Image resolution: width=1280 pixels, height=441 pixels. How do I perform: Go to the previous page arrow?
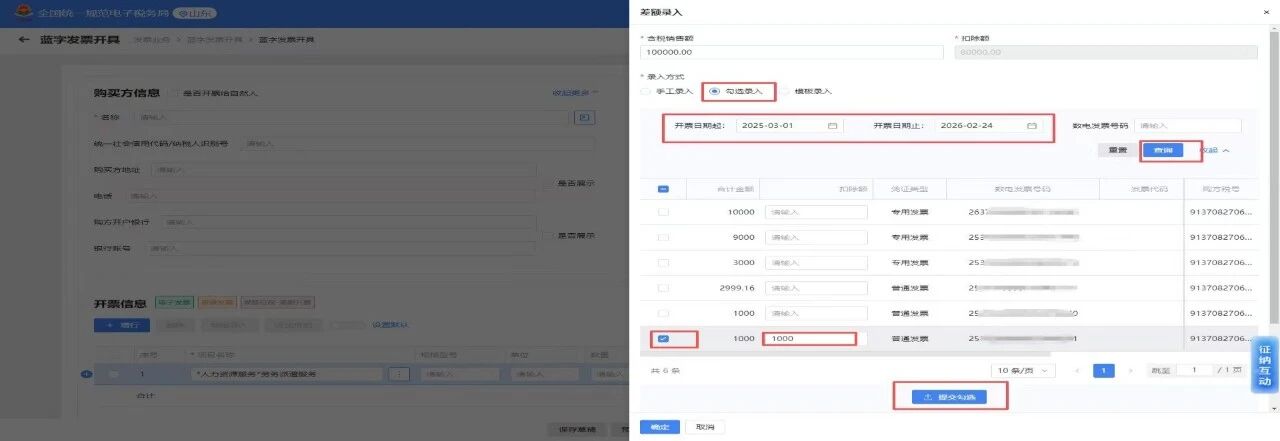(1077, 370)
